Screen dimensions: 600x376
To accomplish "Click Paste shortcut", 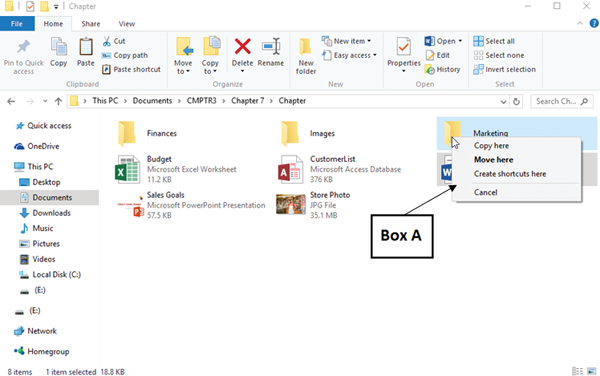I will pyautogui.click(x=131, y=69).
